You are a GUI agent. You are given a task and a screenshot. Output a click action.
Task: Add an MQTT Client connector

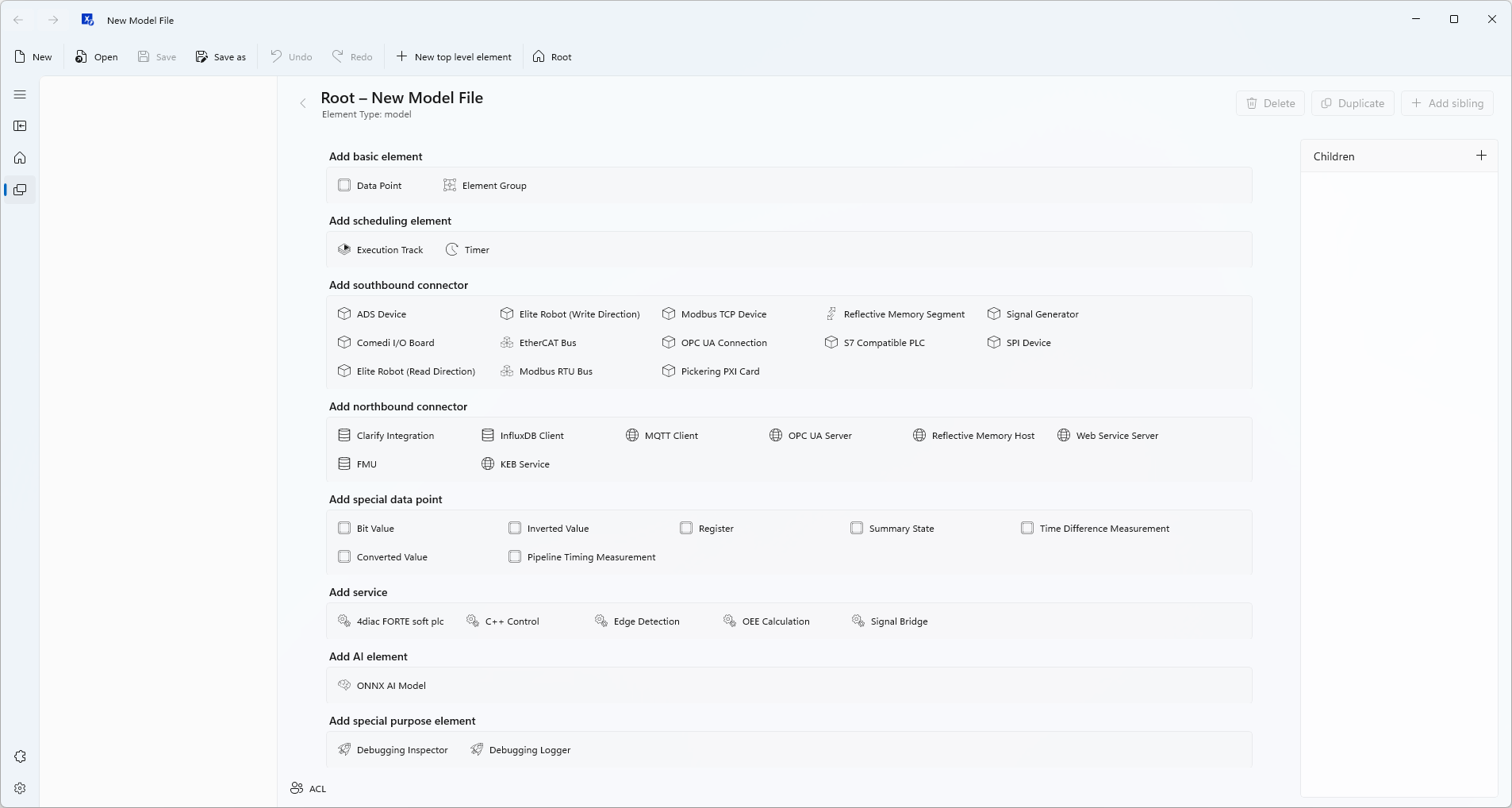pyautogui.click(x=671, y=435)
